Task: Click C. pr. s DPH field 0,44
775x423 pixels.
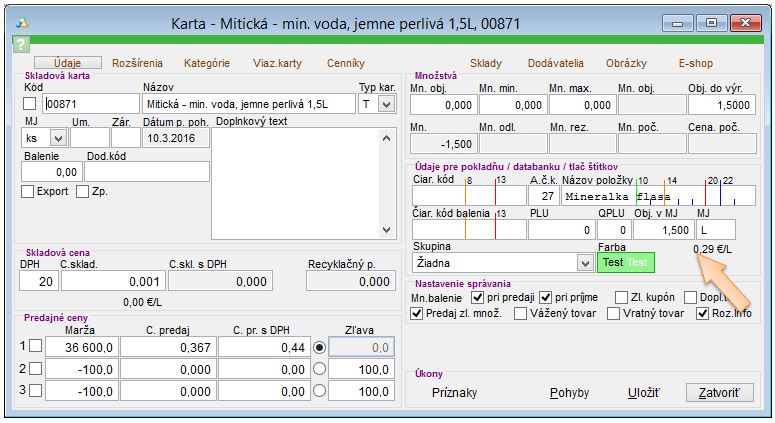Action: [x=264, y=347]
